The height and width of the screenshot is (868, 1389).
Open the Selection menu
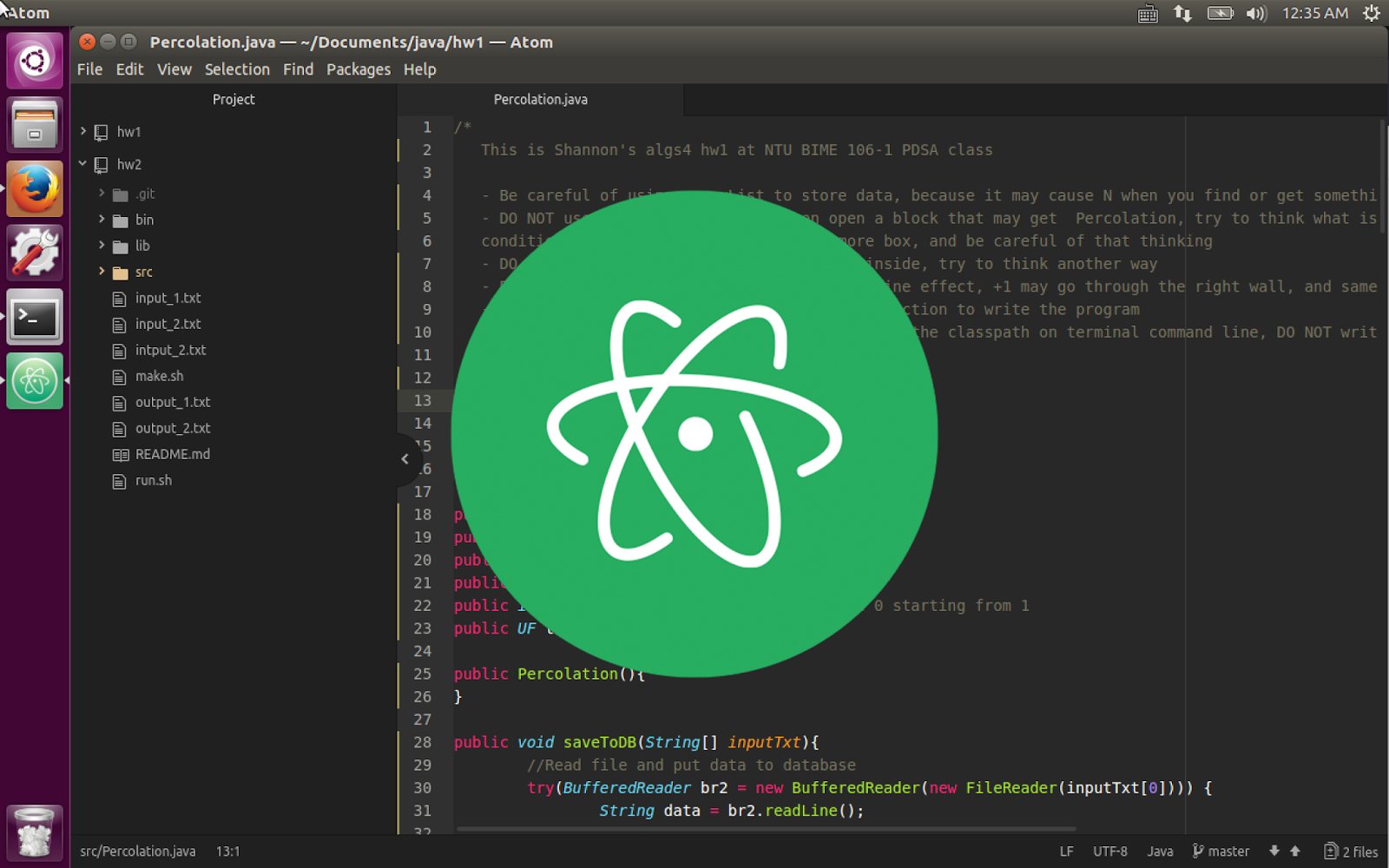pyautogui.click(x=237, y=69)
